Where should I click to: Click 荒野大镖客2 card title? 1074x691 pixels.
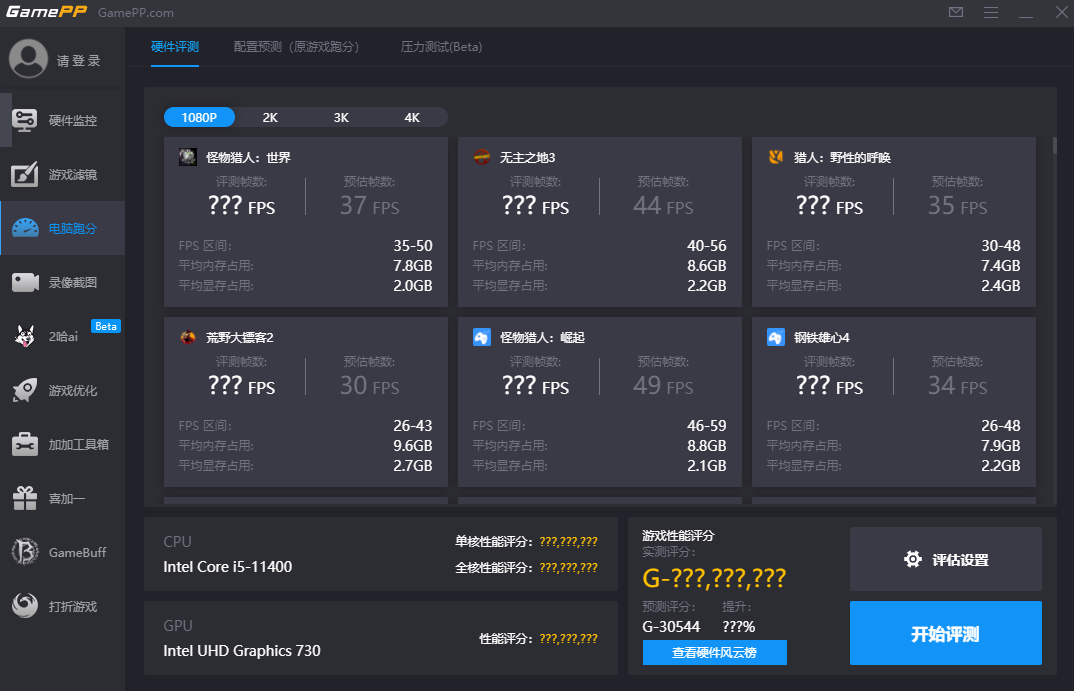[x=240, y=338]
